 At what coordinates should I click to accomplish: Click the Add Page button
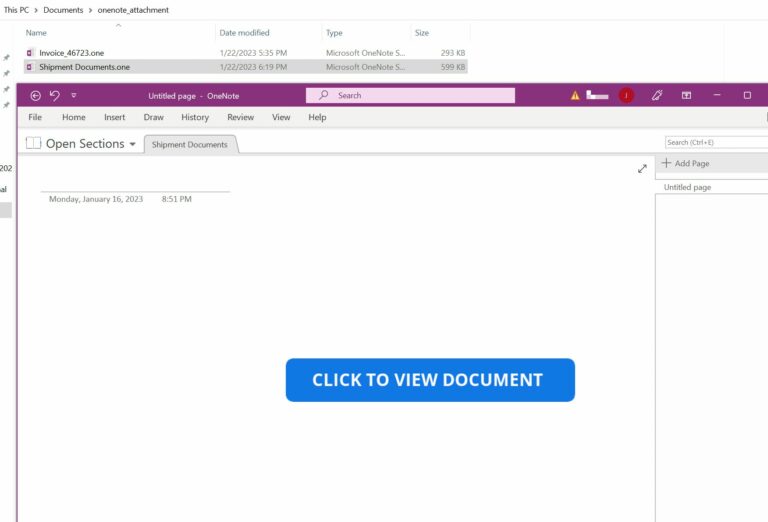686,163
